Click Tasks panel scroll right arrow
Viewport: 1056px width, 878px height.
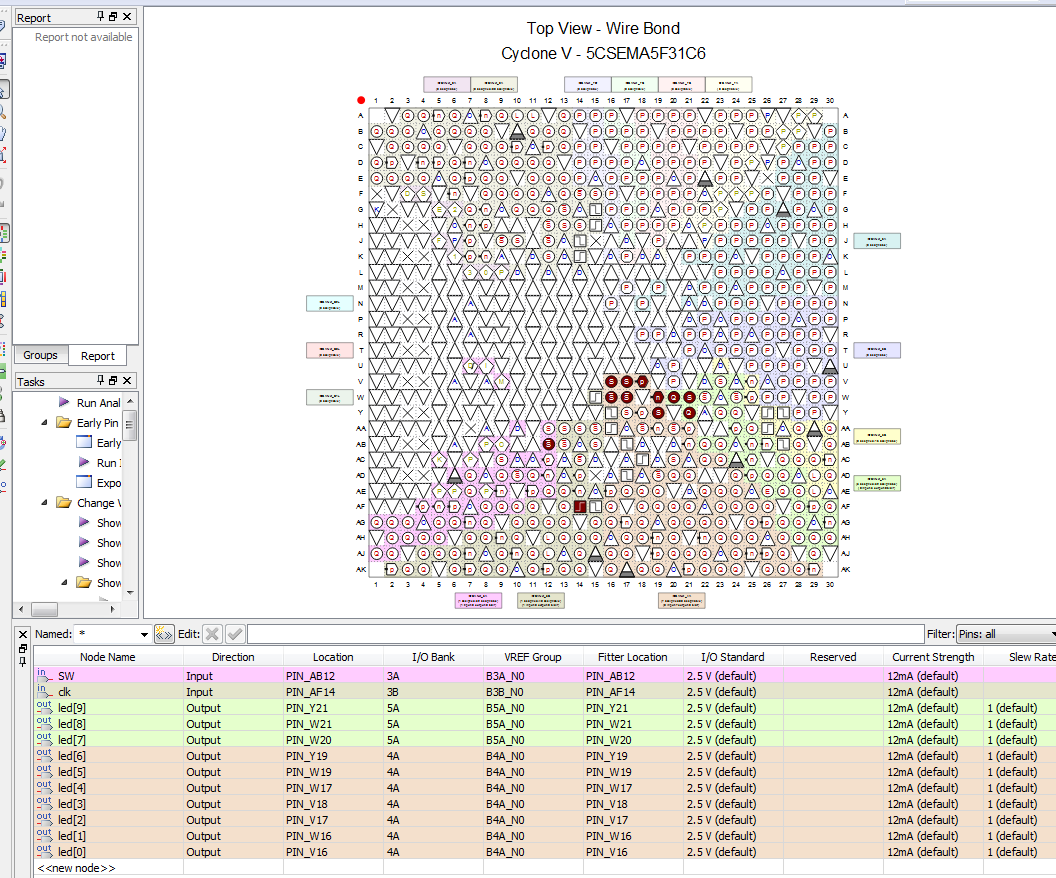click(x=112, y=609)
